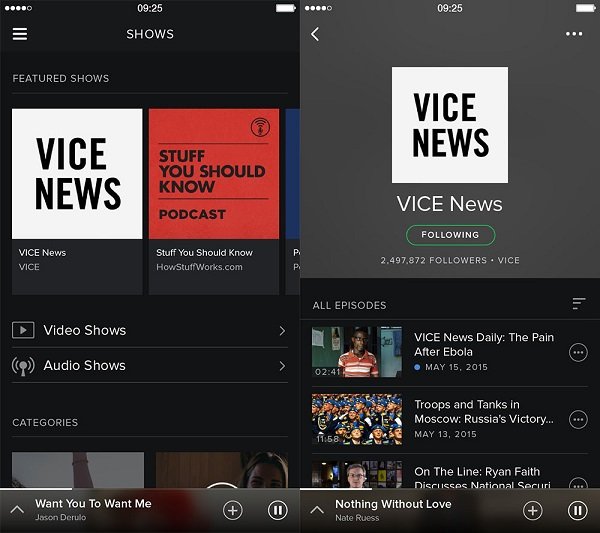Open the first category tile with gray image
600x533 pixels.
tap(78, 470)
